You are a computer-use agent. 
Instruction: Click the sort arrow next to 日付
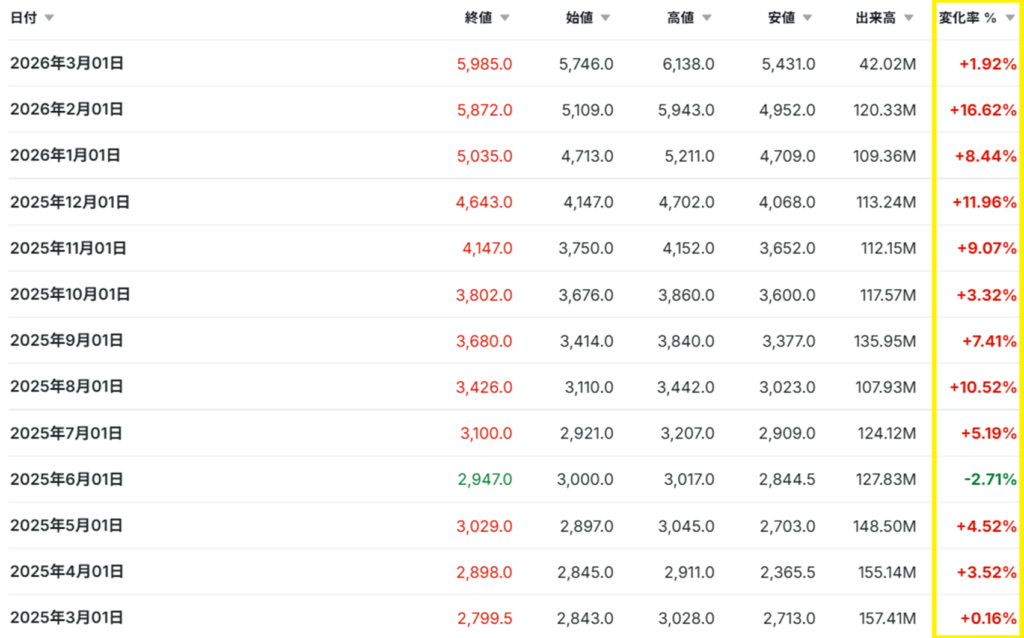pyautogui.click(x=50, y=18)
